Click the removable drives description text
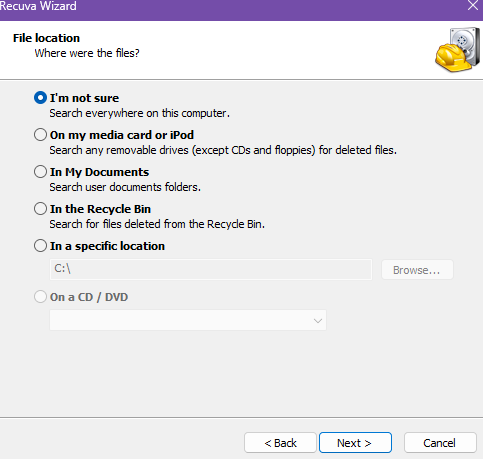Screen dimensions: 483x459 pos(223,150)
